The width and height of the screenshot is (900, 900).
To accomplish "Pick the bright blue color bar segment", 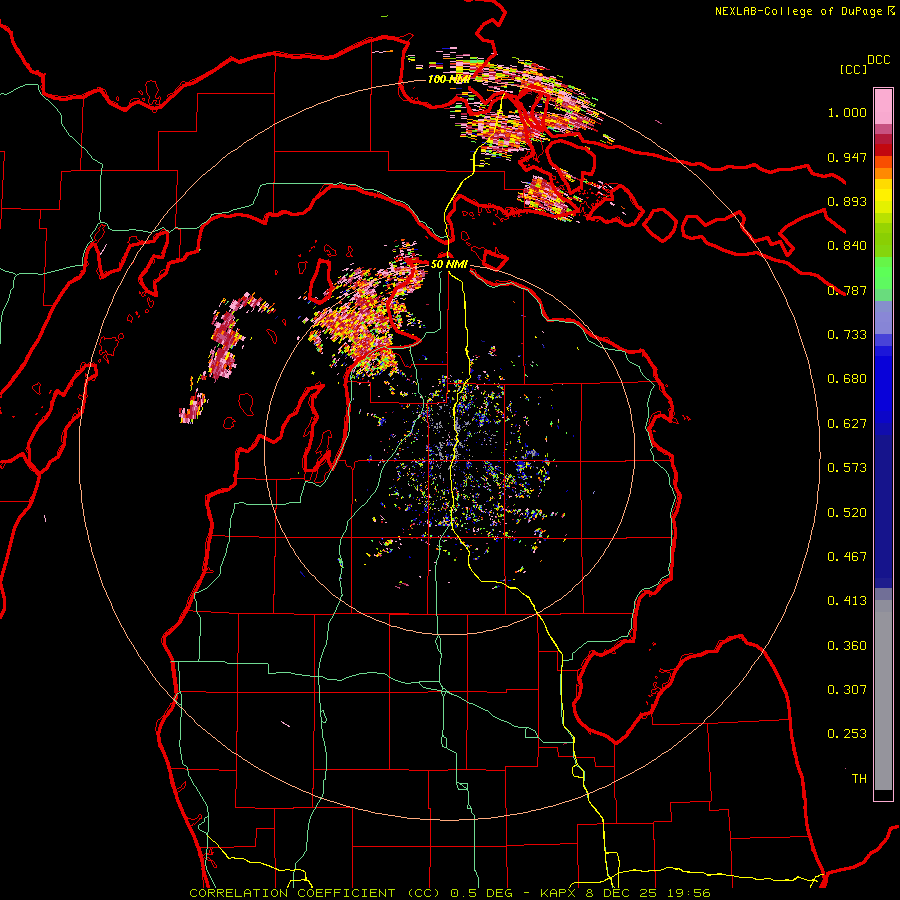I will pos(883,390).
